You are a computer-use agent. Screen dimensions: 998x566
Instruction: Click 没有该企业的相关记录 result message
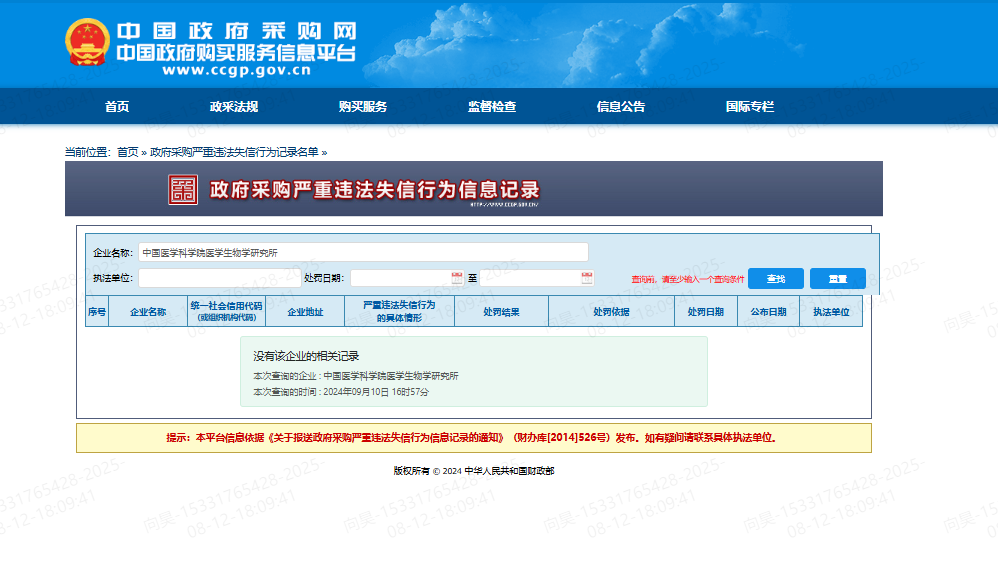306,356
